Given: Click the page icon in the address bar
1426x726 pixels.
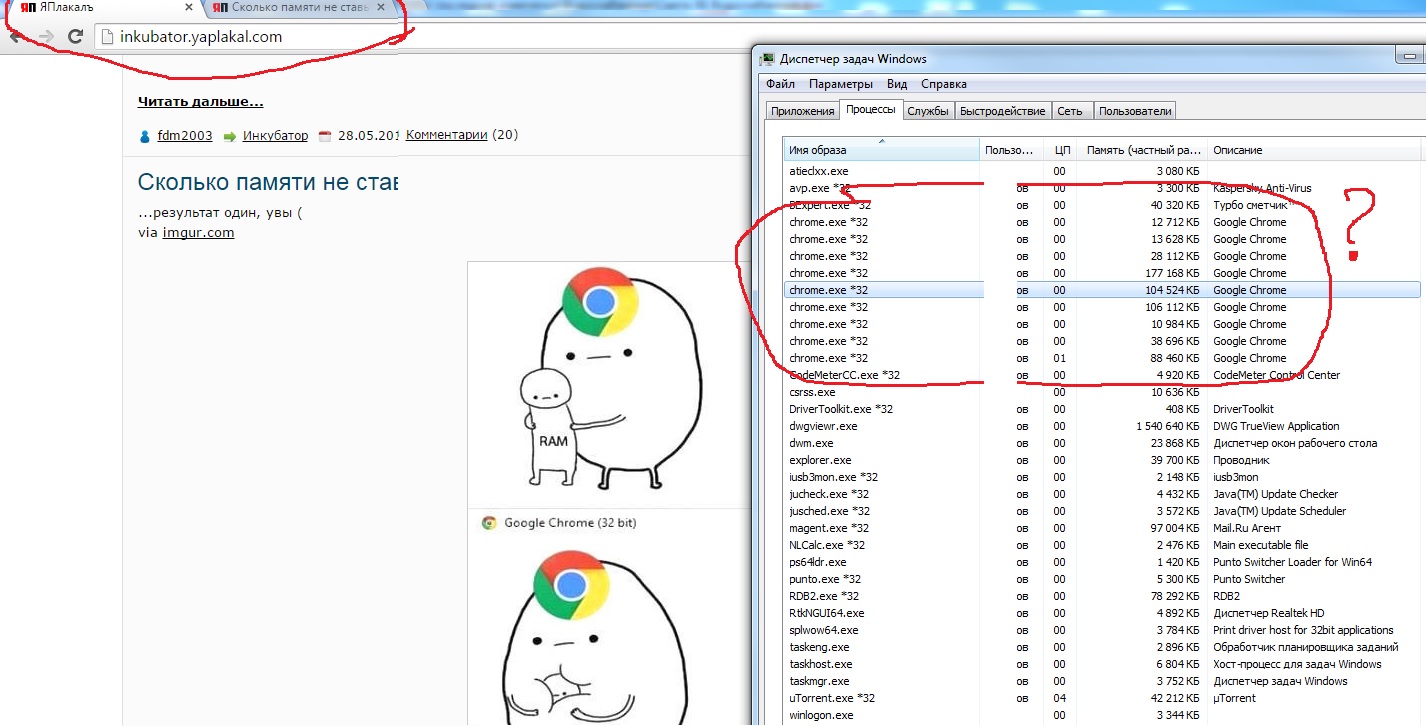Looking at the screenshot, I should click(108, 38).
